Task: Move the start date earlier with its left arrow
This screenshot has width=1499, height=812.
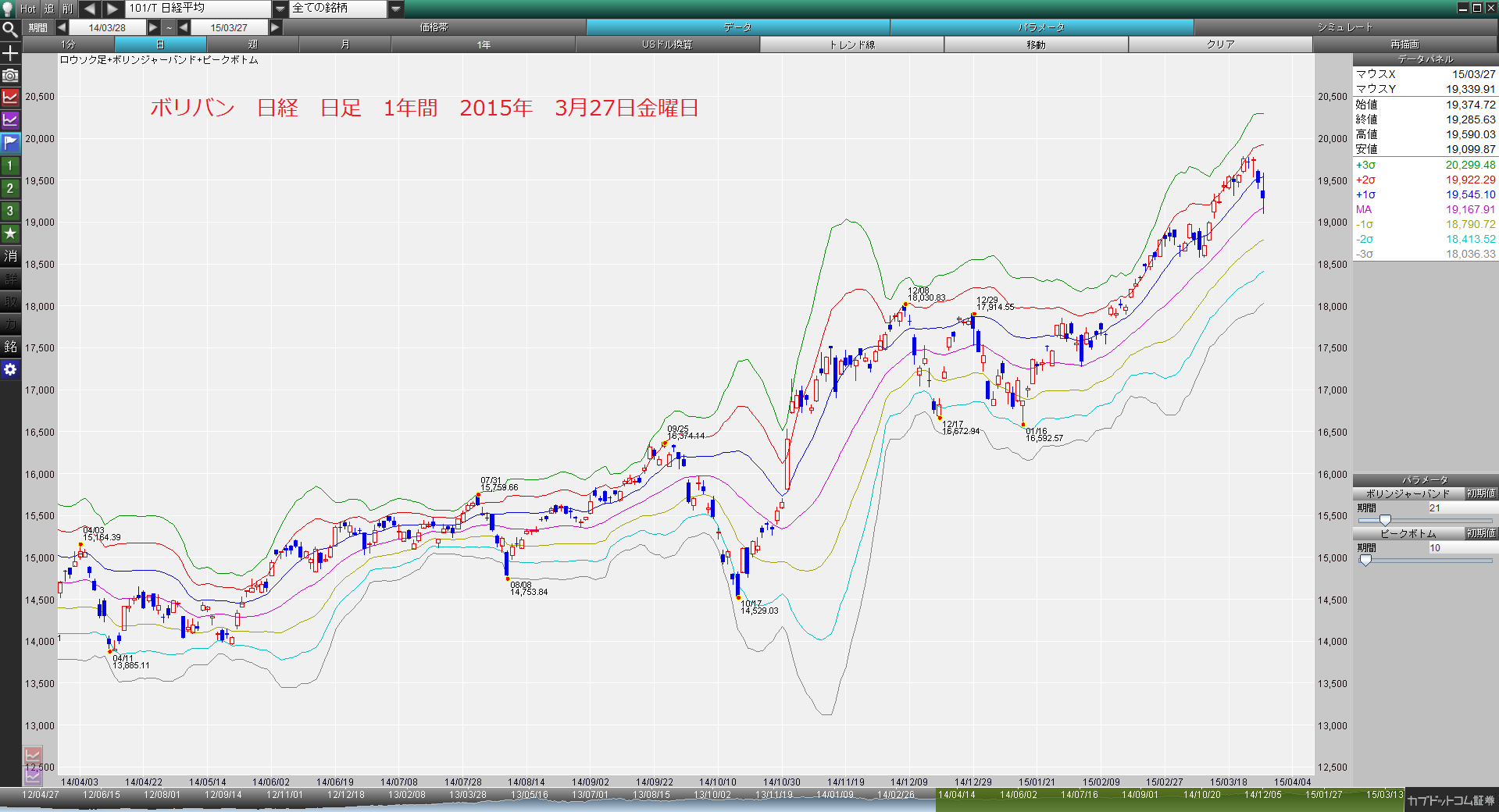Action: (x=62, y=27)
